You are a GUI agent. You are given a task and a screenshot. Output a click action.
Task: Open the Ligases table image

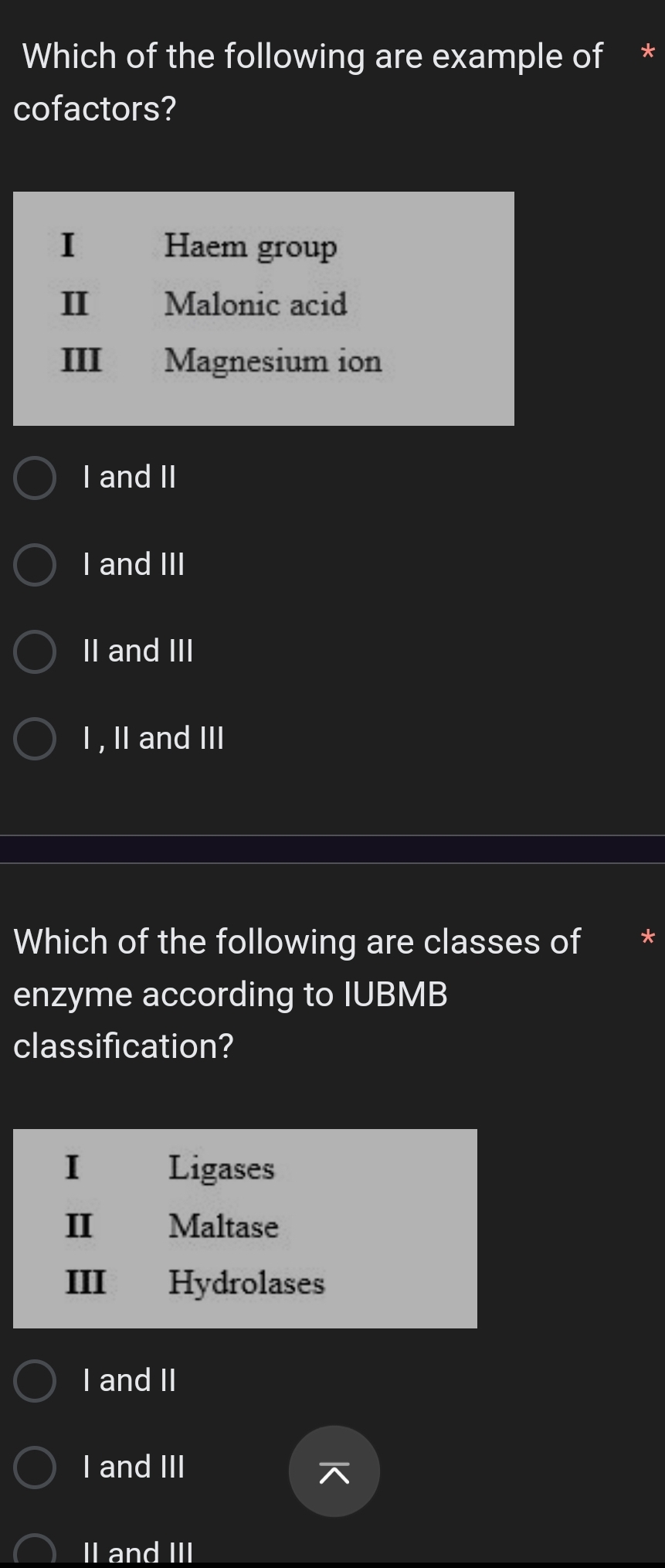pos(246,1226)
